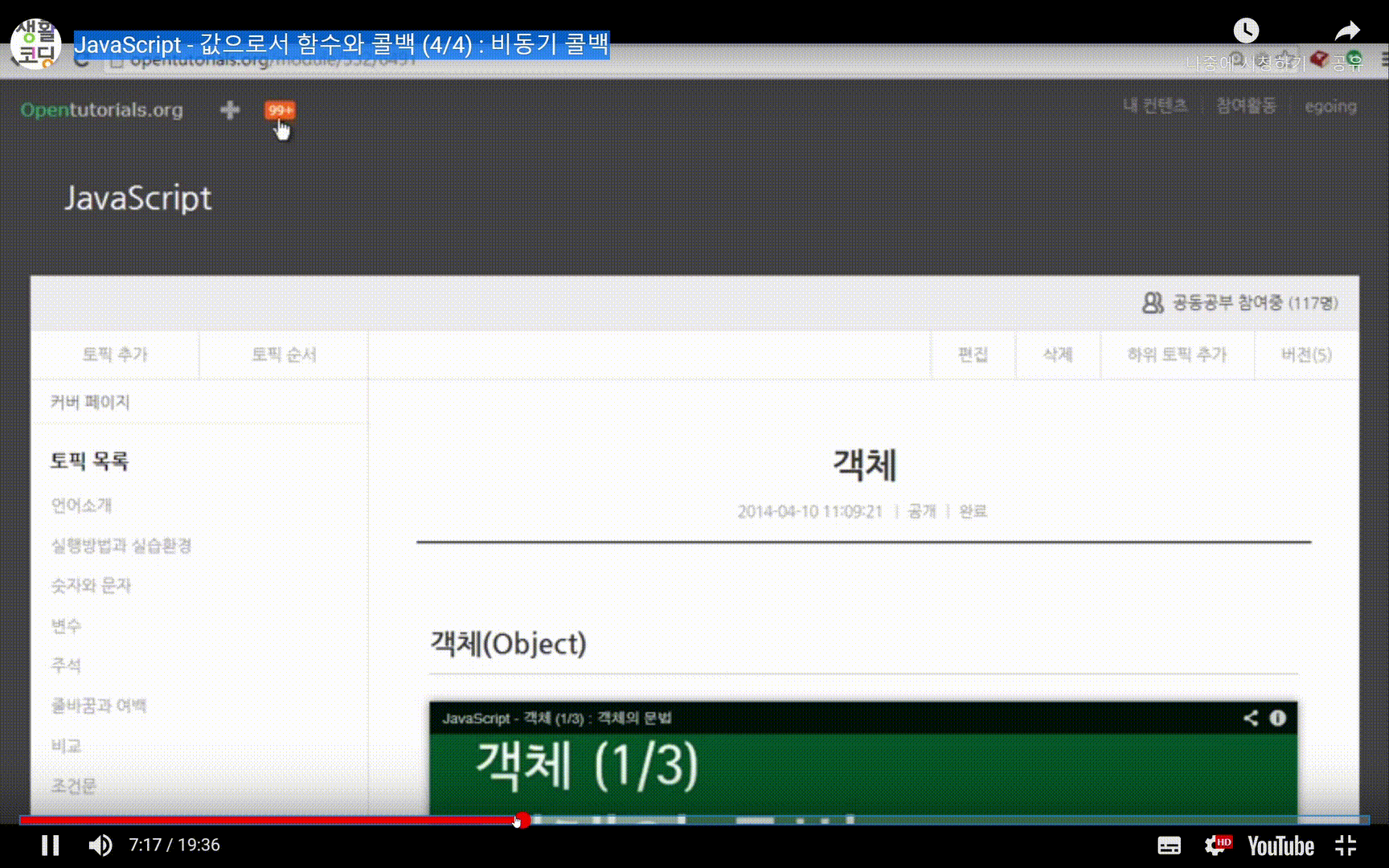The height and width of the screenshot is (868, 1389).
Task: Click the Share arrow icon
Action: point(1347,31)
